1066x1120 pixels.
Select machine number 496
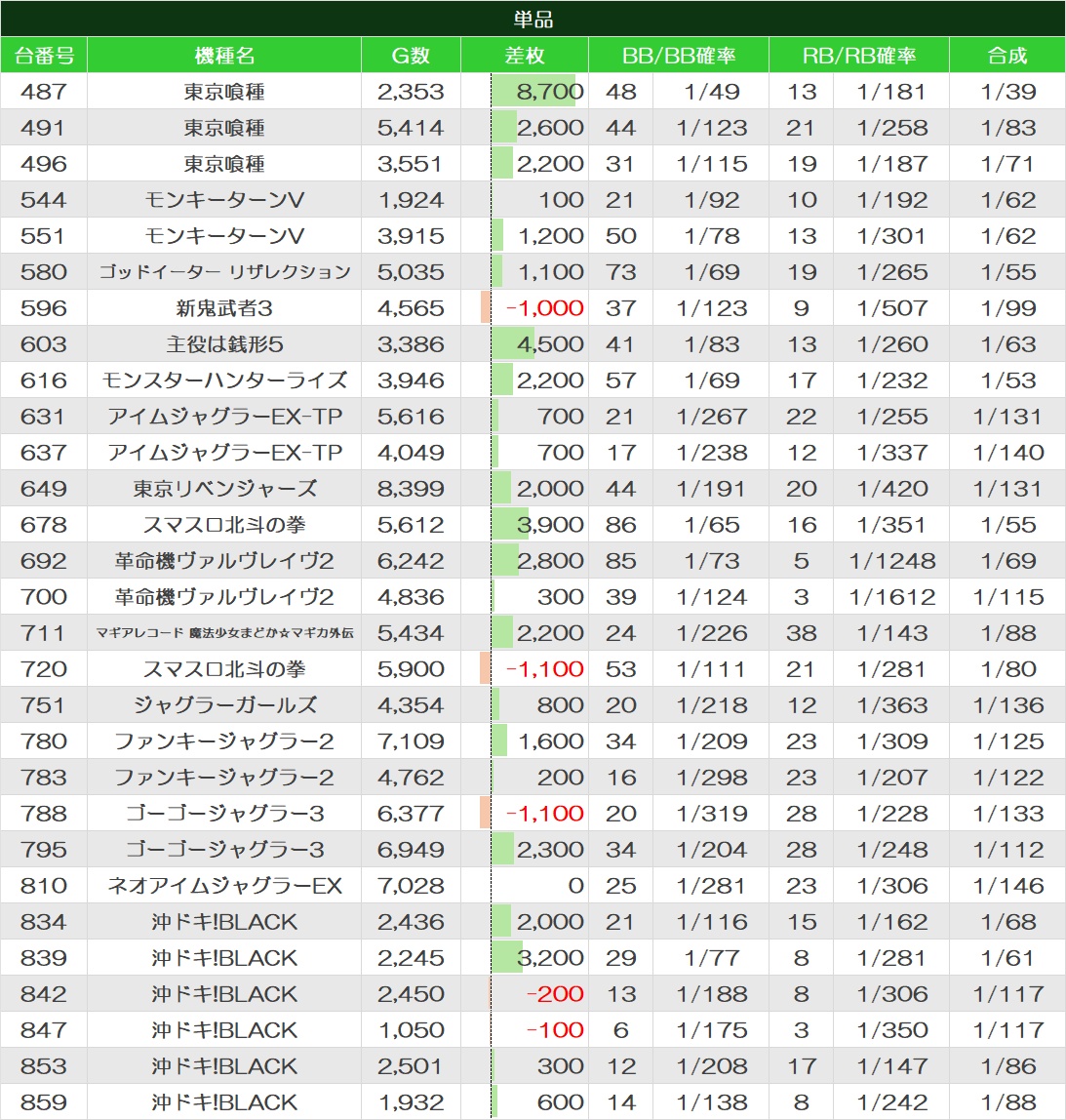pos(44,164)
